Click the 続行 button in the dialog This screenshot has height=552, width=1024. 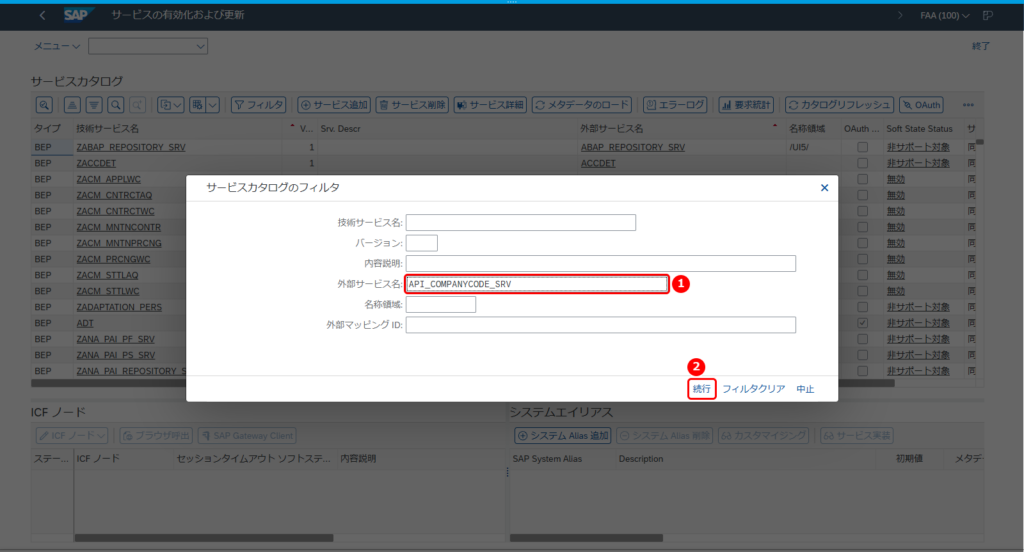click(701, 389)
